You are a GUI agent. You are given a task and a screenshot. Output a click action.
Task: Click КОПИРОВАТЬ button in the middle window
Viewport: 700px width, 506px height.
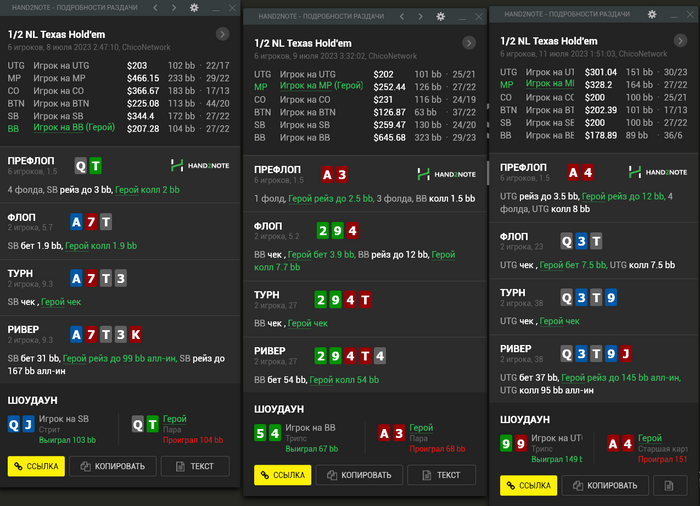pyautogui.click(x=359, y=475)
